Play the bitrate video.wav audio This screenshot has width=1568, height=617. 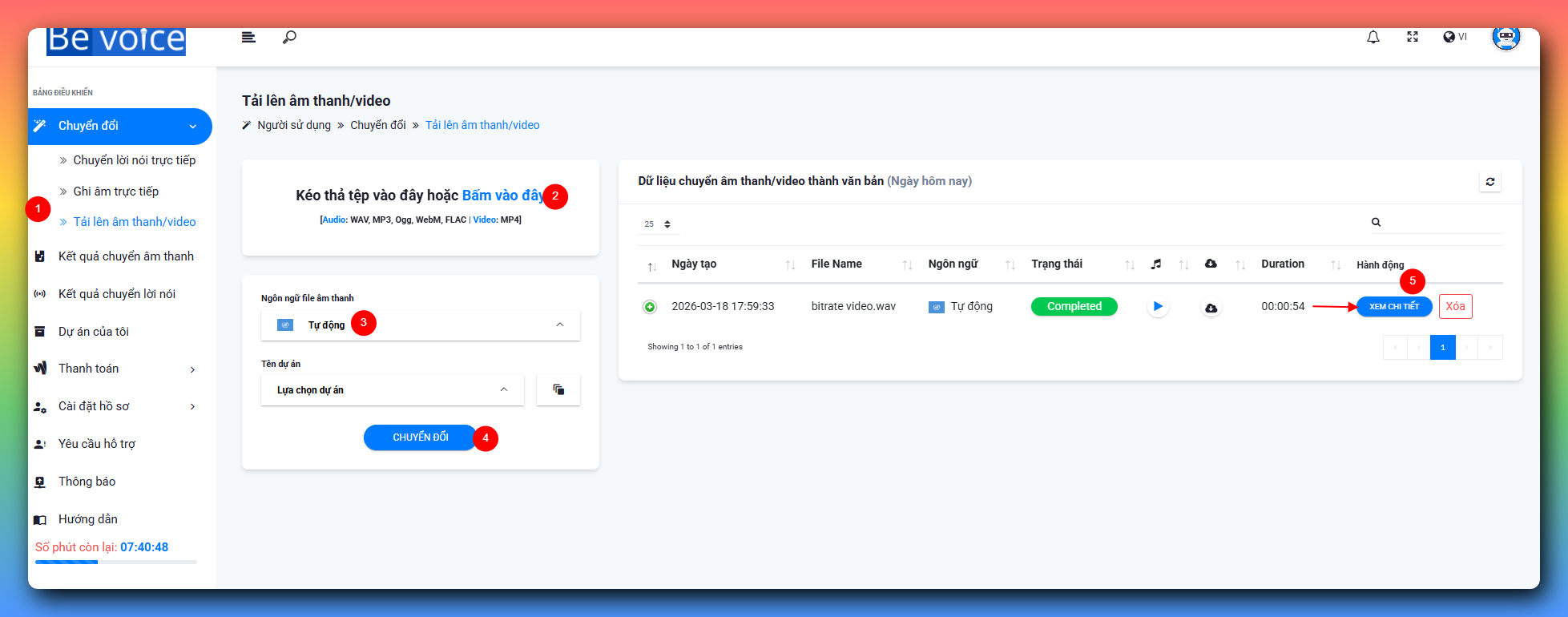(1157, 306)
